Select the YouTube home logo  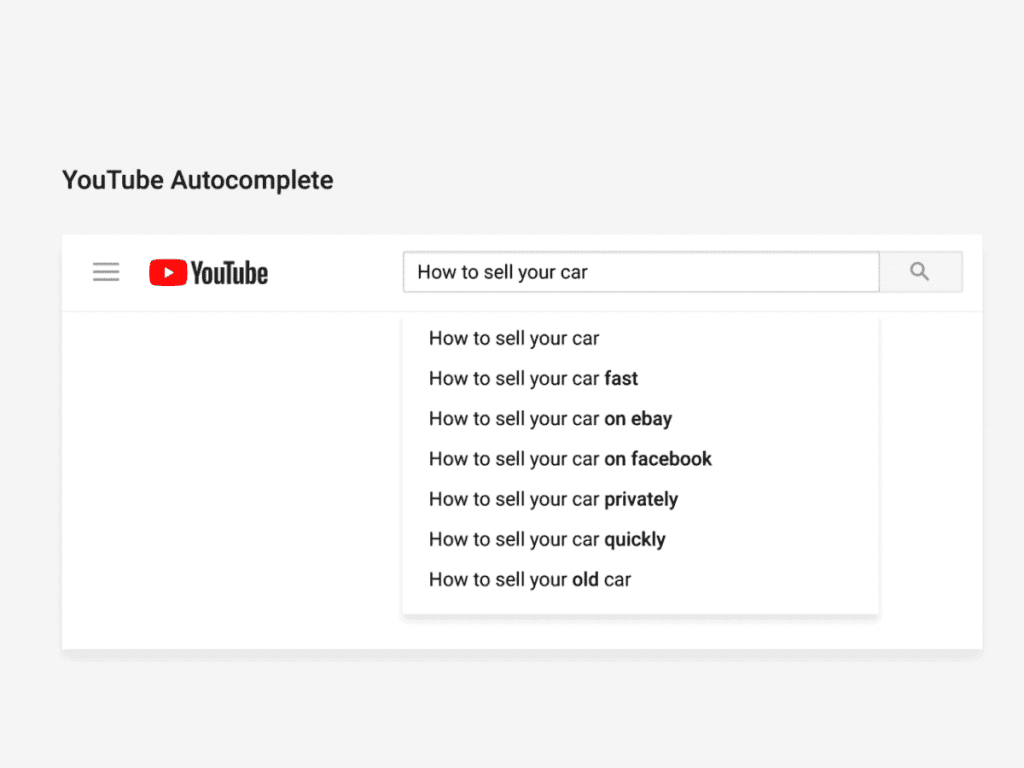click(207, 271)
